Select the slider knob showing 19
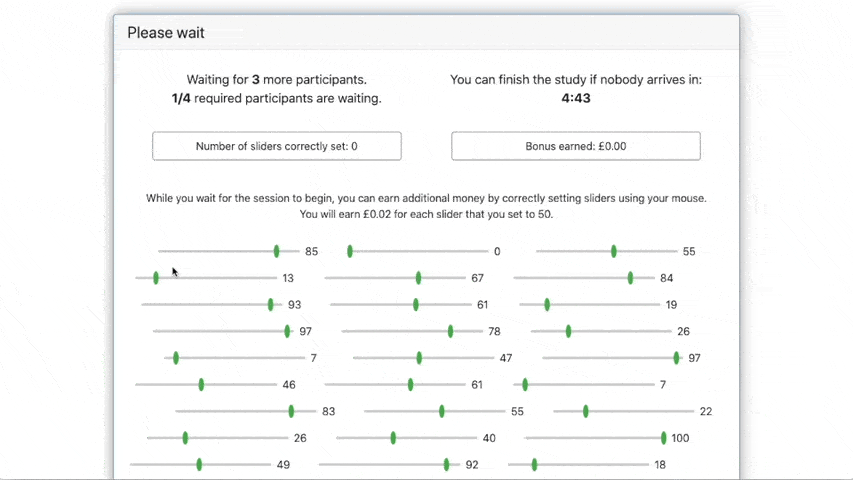This screenshot has width=853, height=480. [x=547, y=305]
